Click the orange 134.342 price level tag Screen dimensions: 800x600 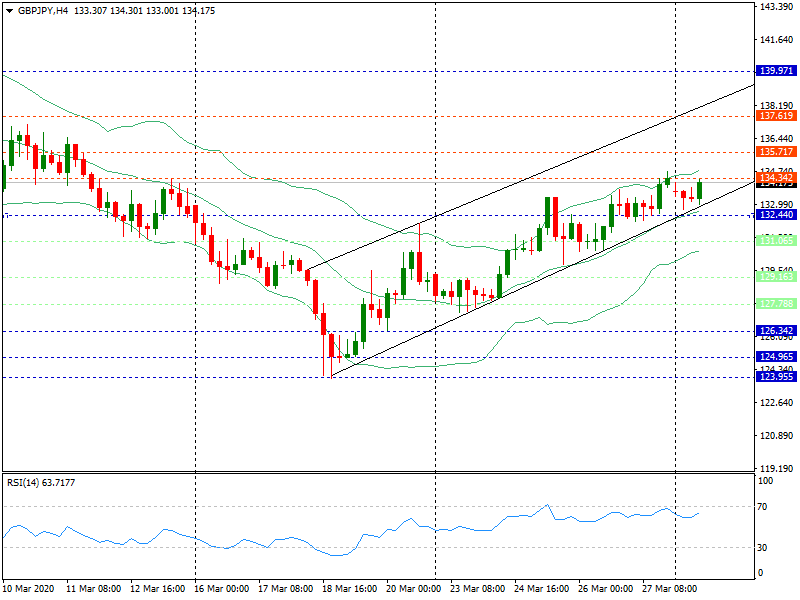point(776,178)
